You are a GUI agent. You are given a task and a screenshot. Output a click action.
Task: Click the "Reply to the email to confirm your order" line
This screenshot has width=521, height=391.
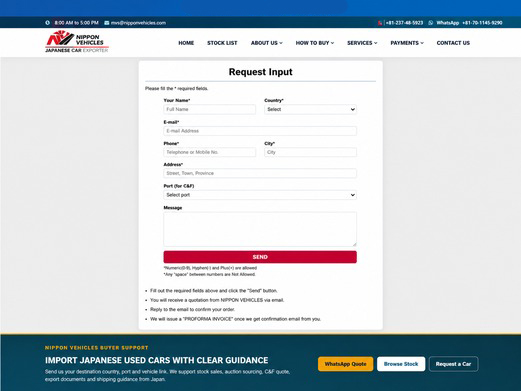point(192,309)
